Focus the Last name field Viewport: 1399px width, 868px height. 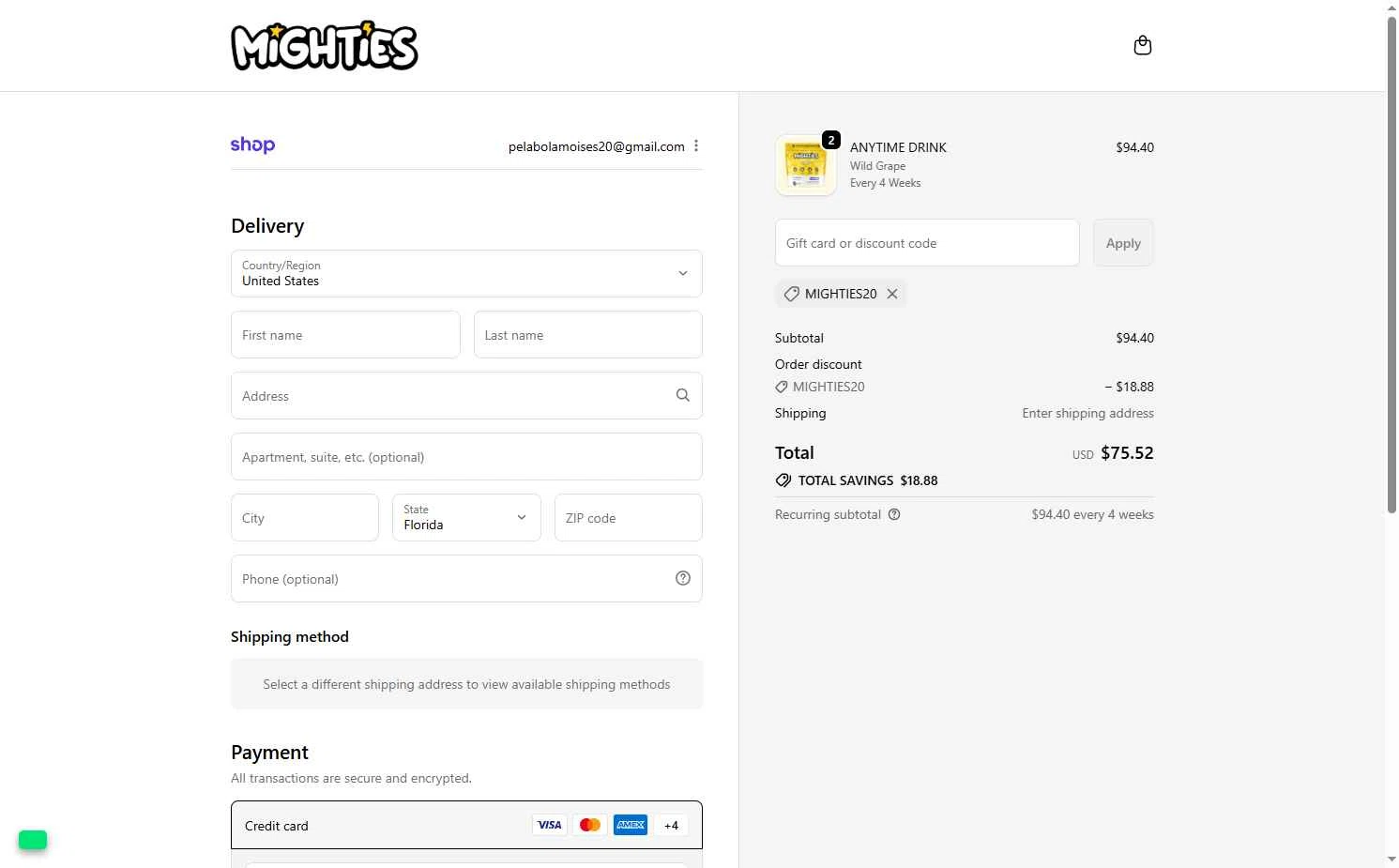click(x=588, y=334)
